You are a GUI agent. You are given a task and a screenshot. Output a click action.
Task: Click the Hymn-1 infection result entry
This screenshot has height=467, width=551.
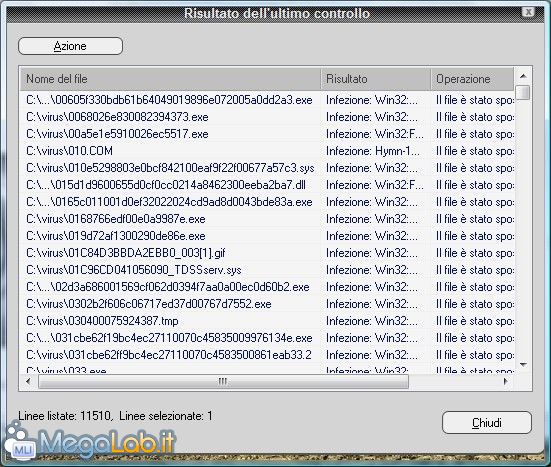tap(373, 151)
